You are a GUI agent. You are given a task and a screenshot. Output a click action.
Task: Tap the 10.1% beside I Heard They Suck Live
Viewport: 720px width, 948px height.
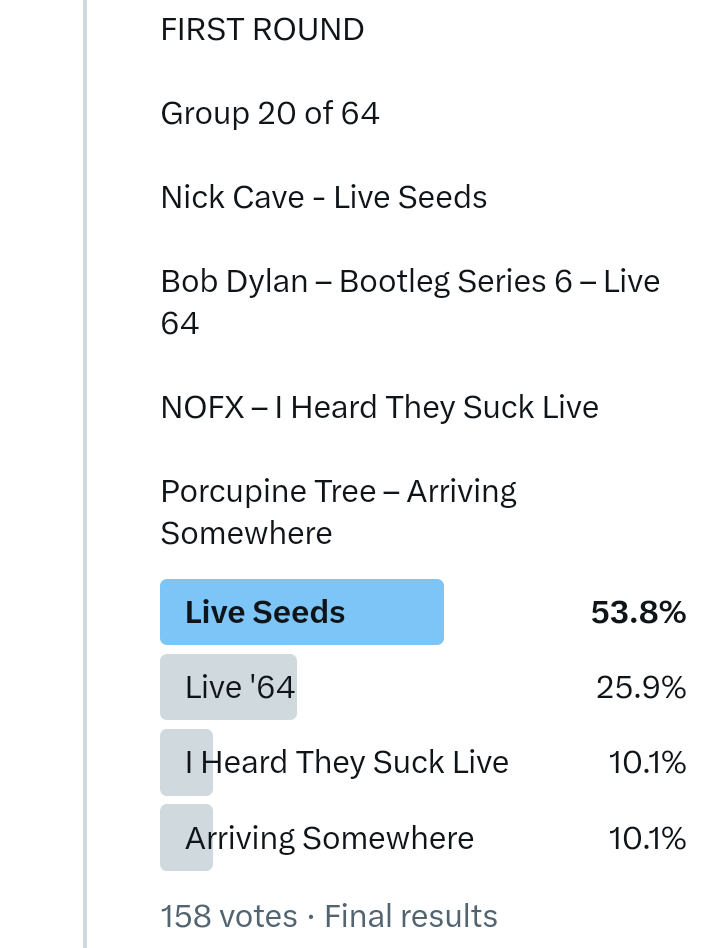pyautogui.click(x=647, y=763)
